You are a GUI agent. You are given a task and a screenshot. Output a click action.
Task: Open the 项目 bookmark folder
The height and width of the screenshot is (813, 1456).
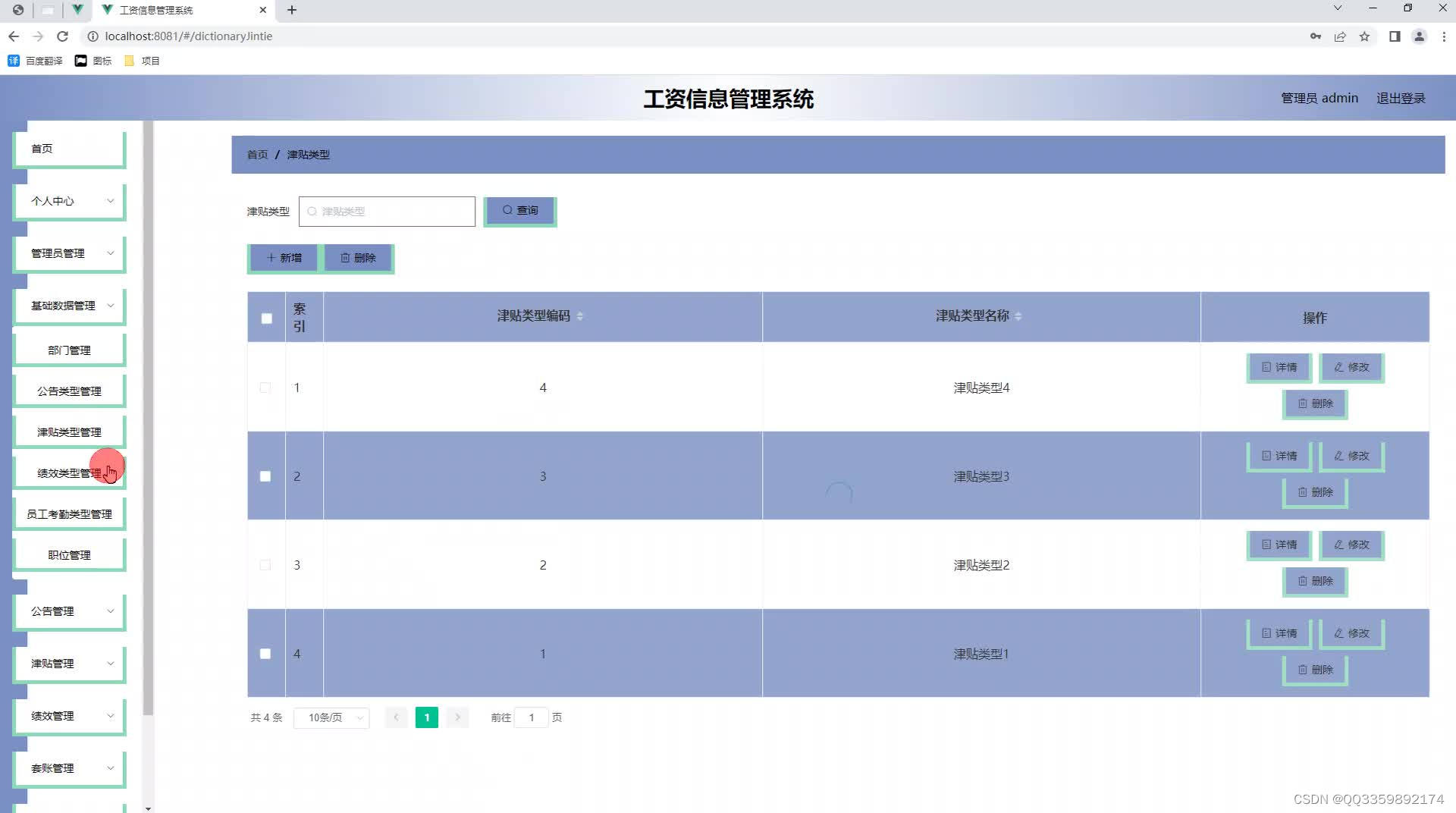[142, 61]
